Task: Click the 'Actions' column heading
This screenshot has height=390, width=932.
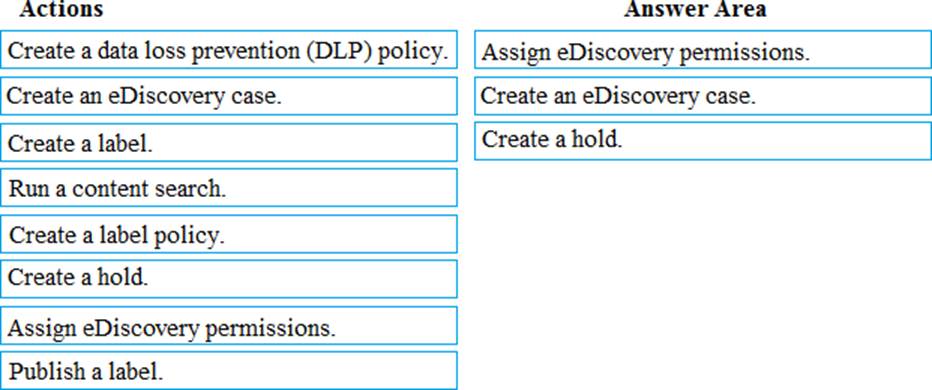Action: pyautogui.click(x=61, y=9)
